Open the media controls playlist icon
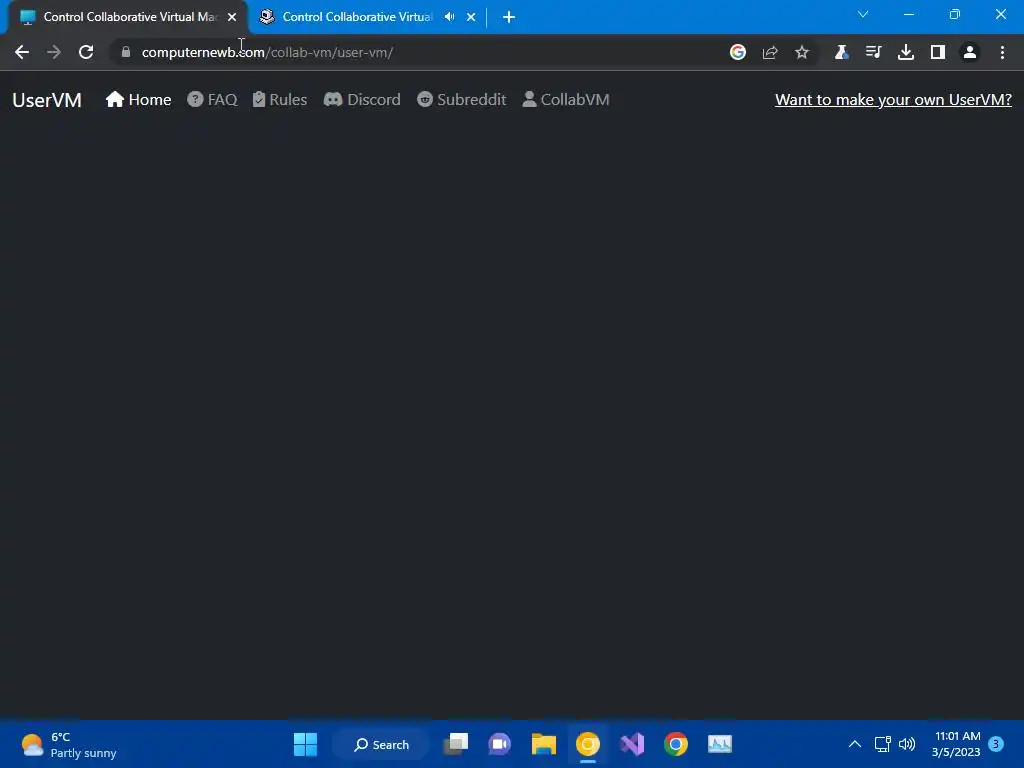 coord(873,52)
